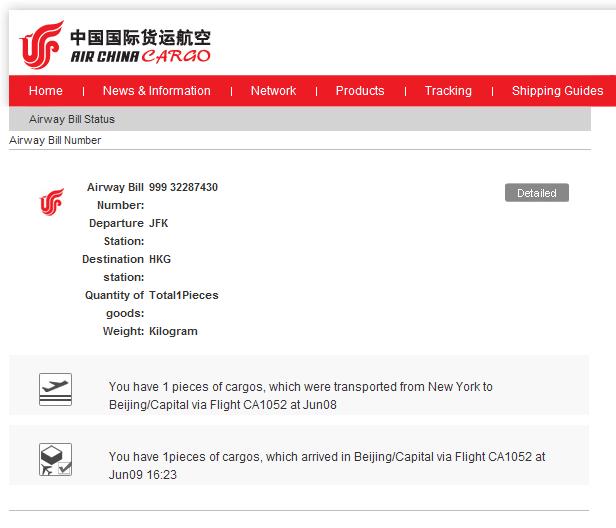
Task: Select the Airway Bill Status heading
Action: [72, 119]
